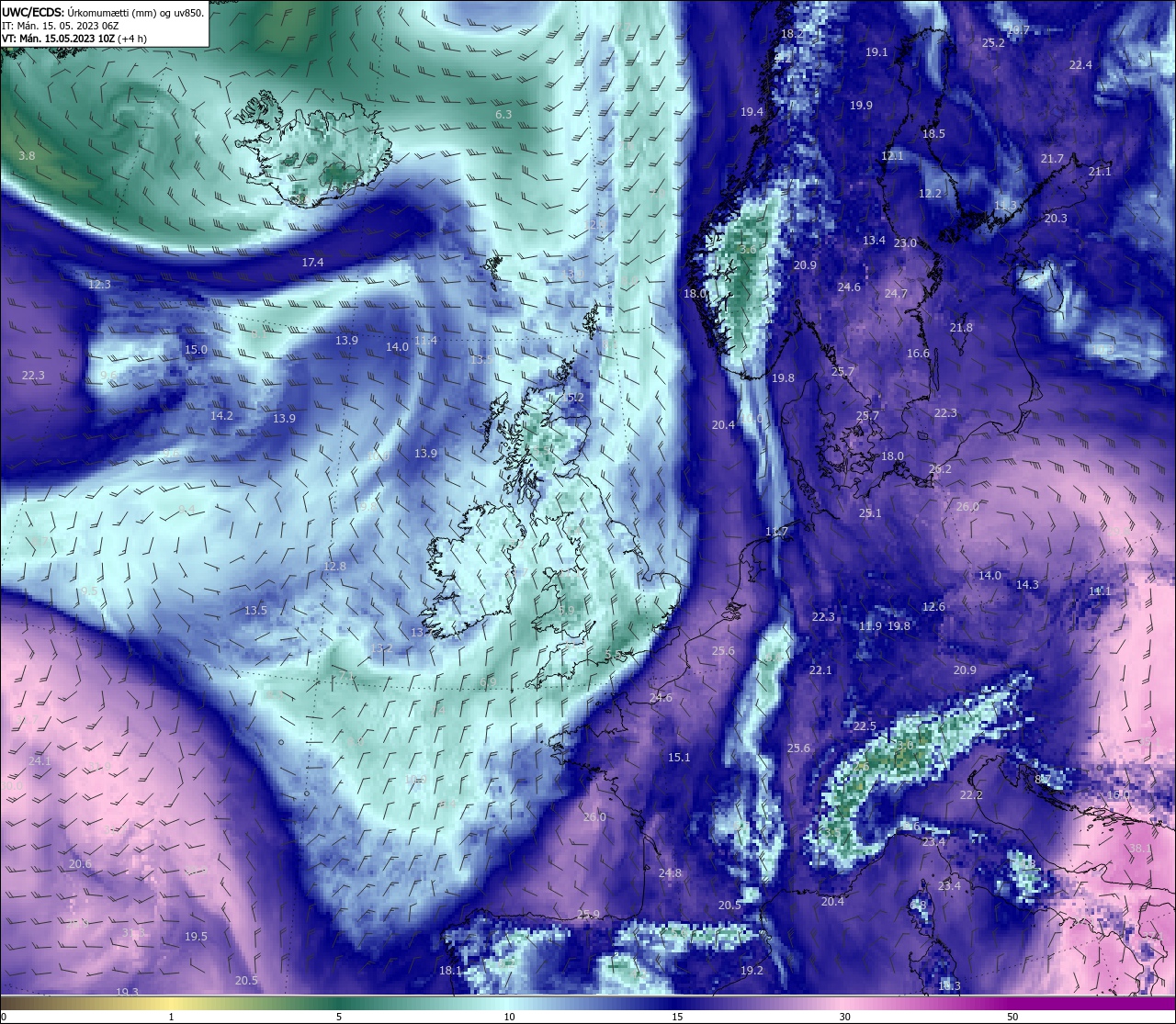Click the value '6.3' east of Iceland
Screen dimensions: 1176x1024
503,115
